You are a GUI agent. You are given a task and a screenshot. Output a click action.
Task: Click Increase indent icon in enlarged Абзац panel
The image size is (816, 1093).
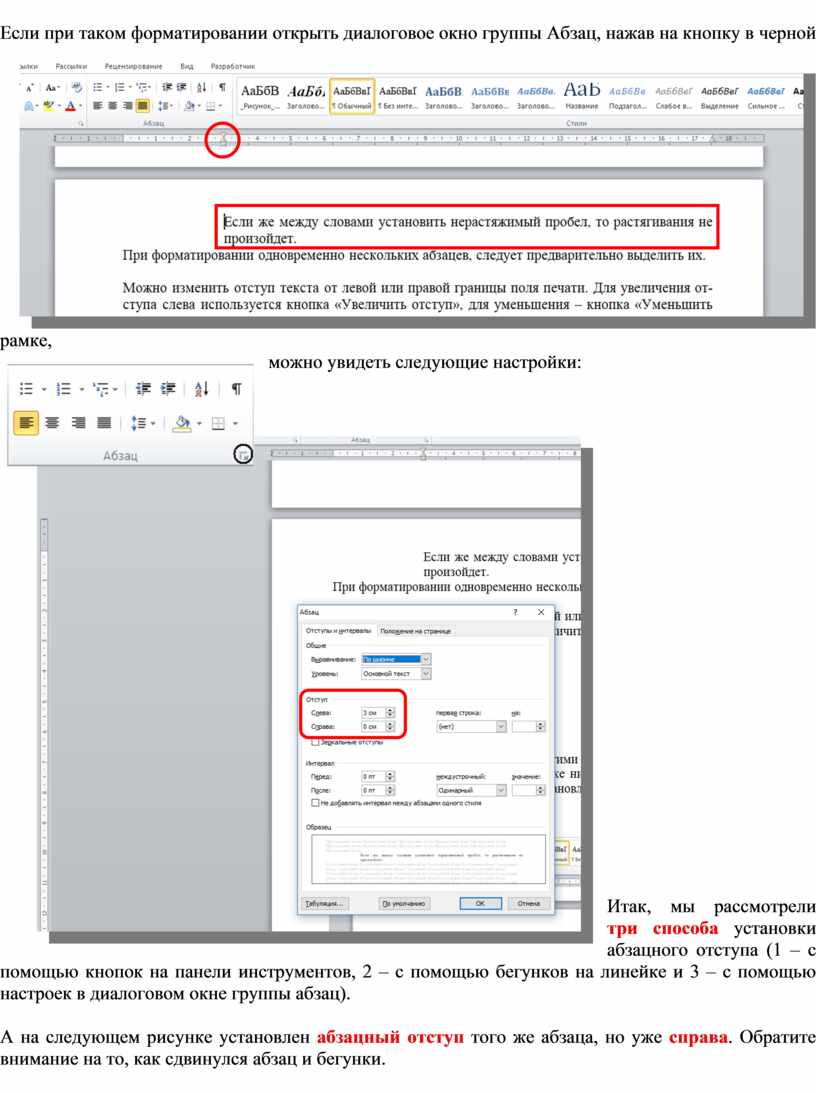pyautogui.click(x=169, y=389)
